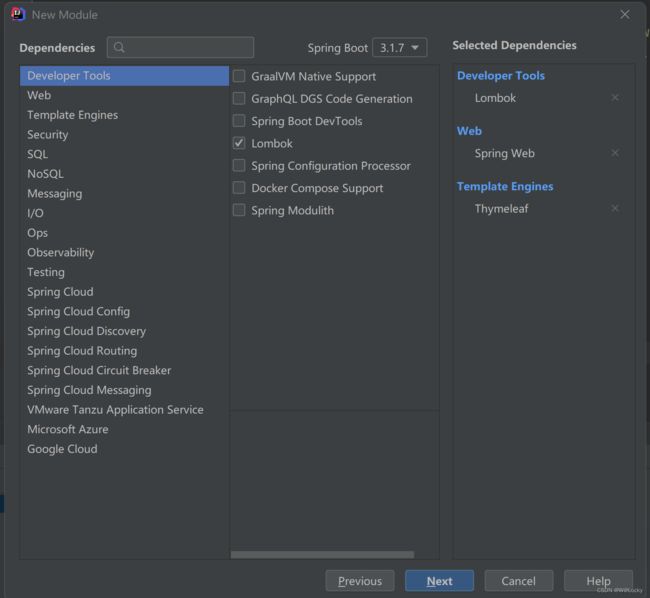The width and height of the screenshot is (650, 598).
Task: Check Docker Compose Support
Action: [x=239, y=188]
